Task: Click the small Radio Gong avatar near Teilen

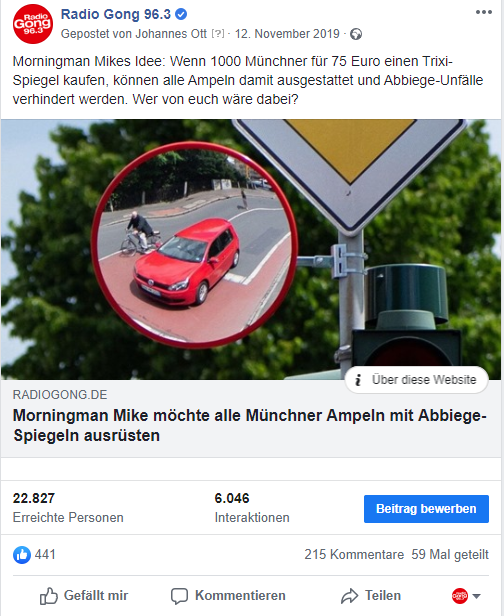Action: pos(460,596)
